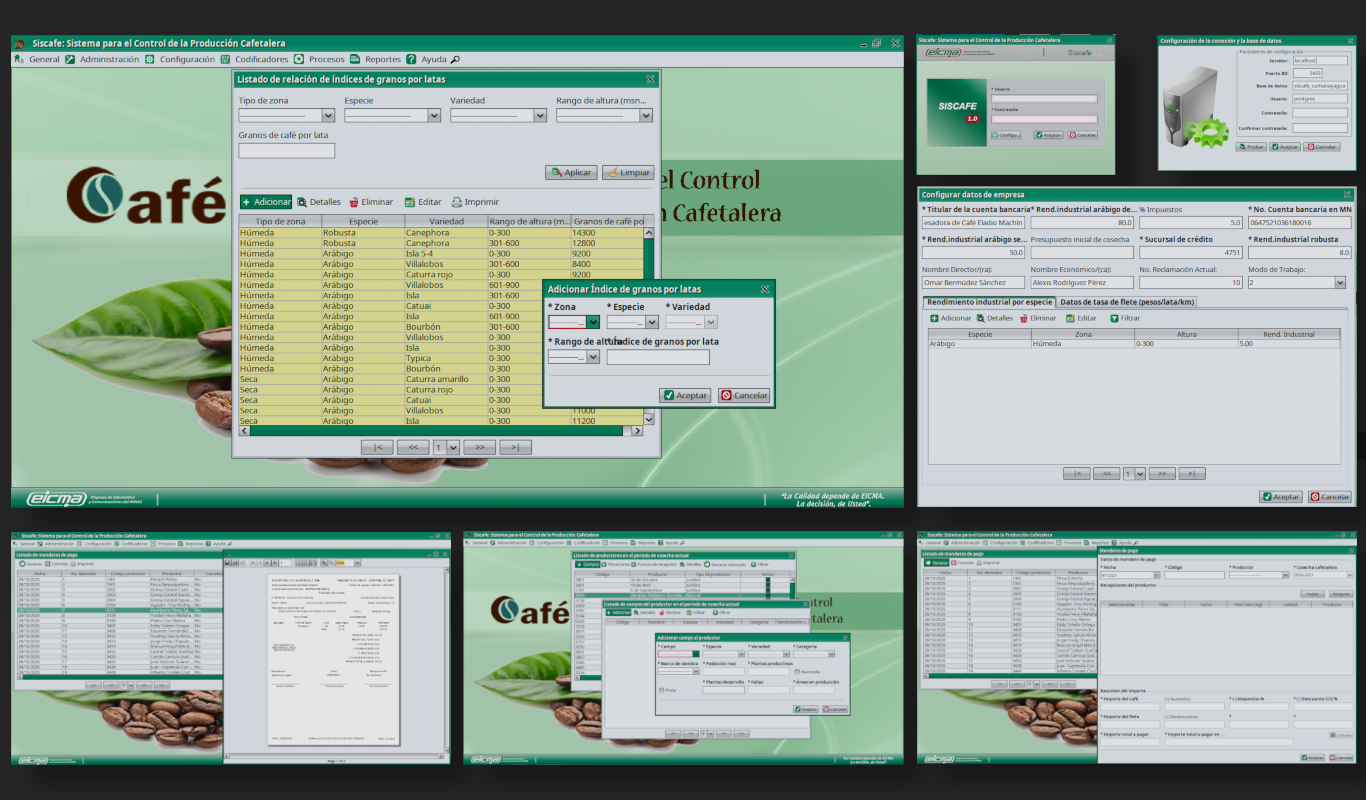Click Imprimir in the granos por latas list toolbar
This screenshot has width=1366, height=800.
pyautogui.click(x=475, y=202)
